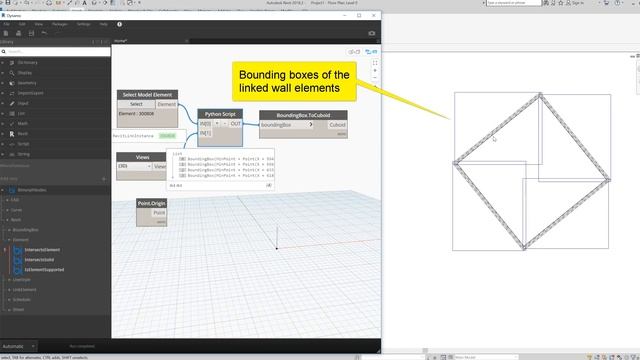Click the List library category icon
Screen dimensions: 640x360
pyautogui.click(x=12, y=113)
